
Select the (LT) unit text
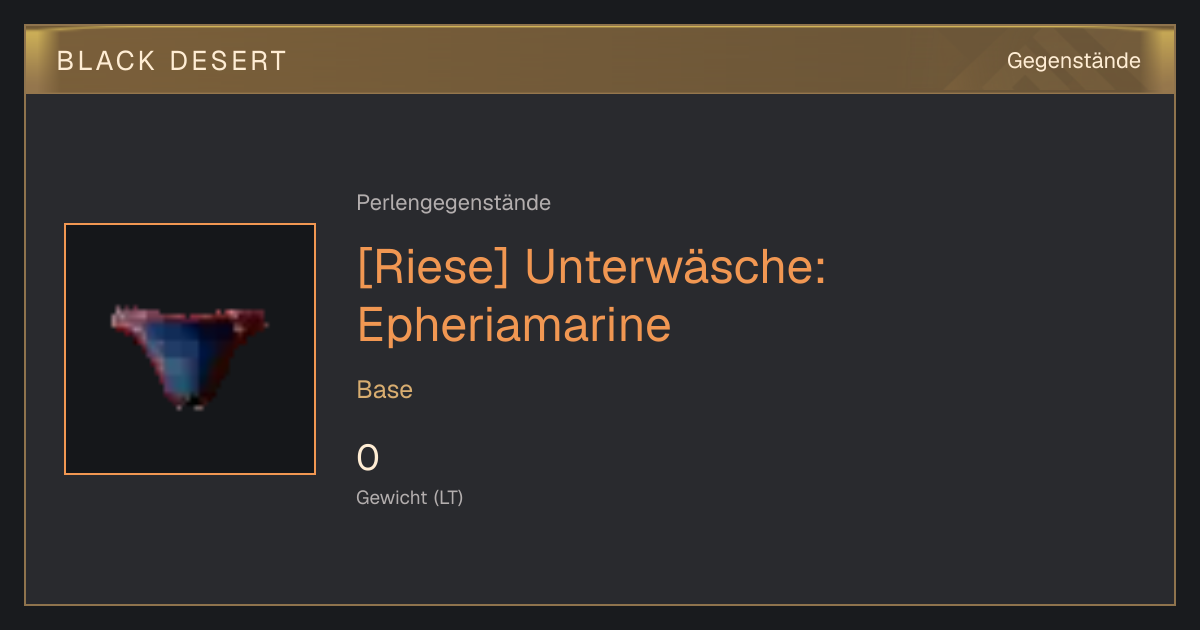coord(448,497)
